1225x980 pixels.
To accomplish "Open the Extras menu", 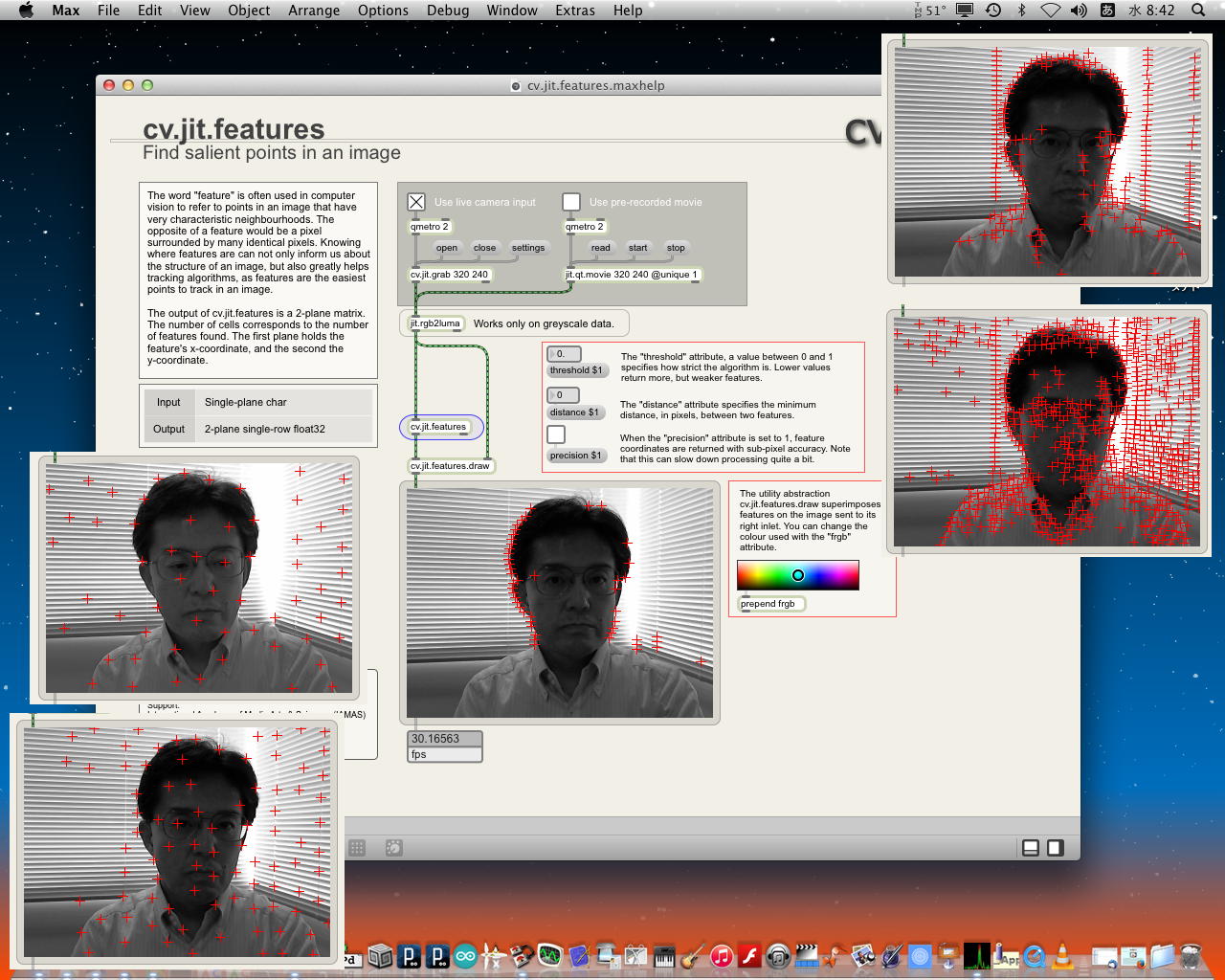I will point(574,11).
